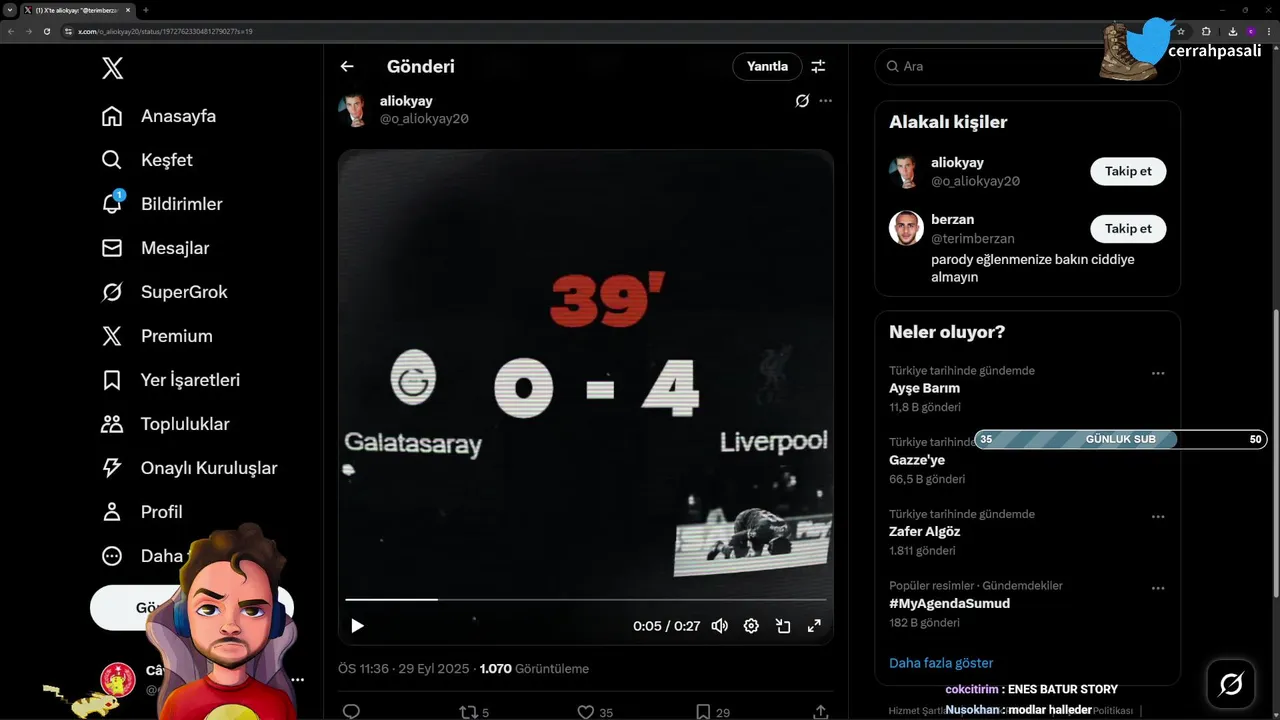Screen dimensions: 1280x720
Task: Open a new browser tab
Action: (146, 10)
